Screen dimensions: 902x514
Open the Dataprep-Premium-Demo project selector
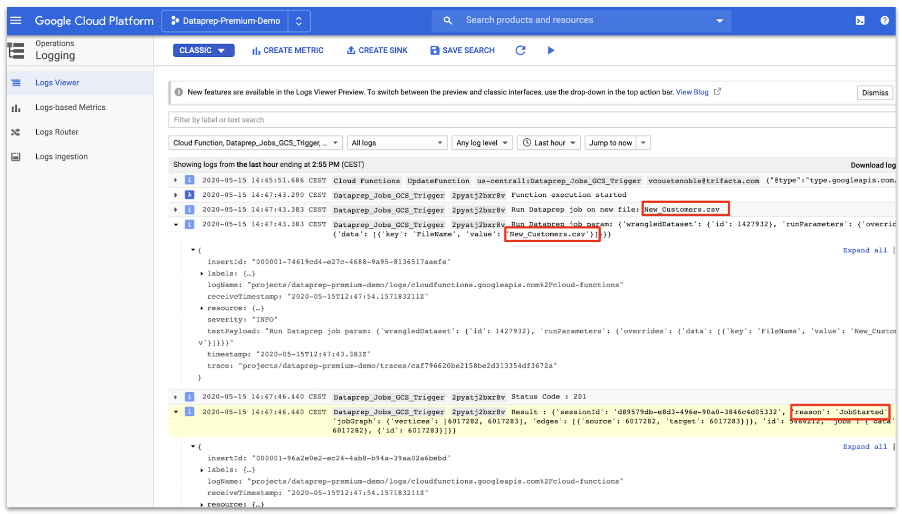click(x=236, y=21)
